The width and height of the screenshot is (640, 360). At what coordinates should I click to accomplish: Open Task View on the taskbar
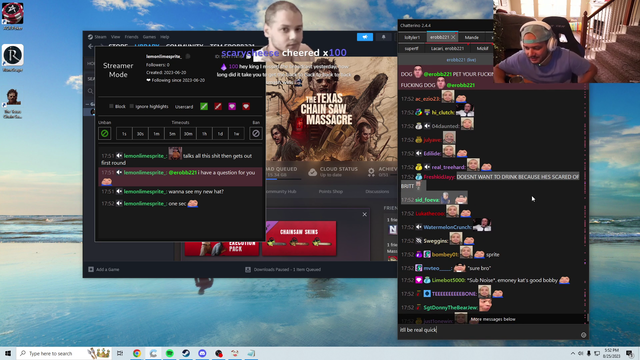point(120,353)
